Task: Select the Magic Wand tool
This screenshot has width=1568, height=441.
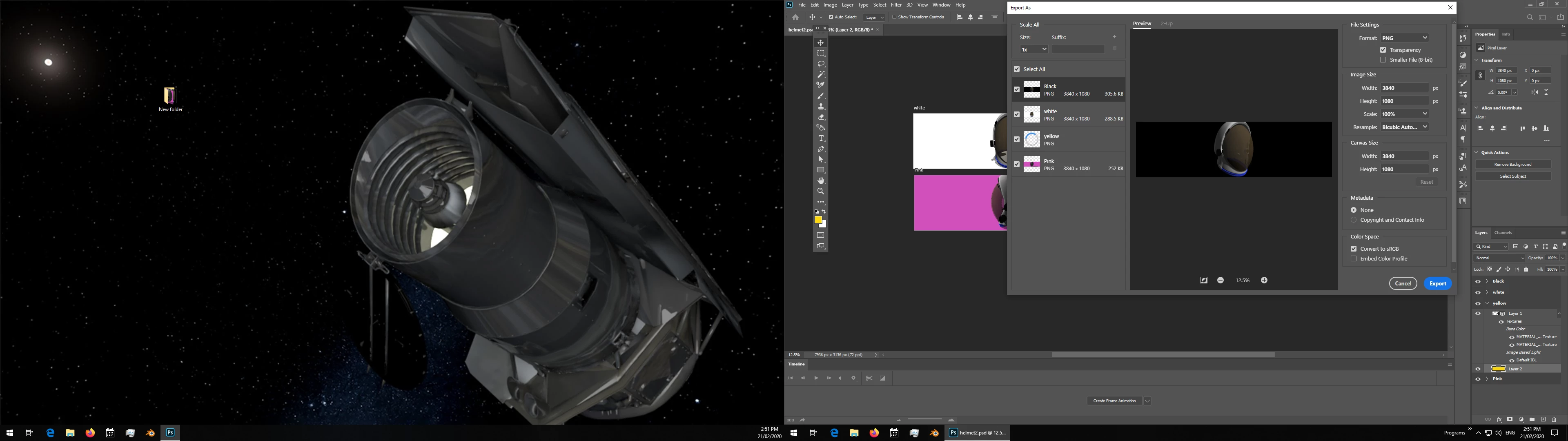Action: pos(820,74)
